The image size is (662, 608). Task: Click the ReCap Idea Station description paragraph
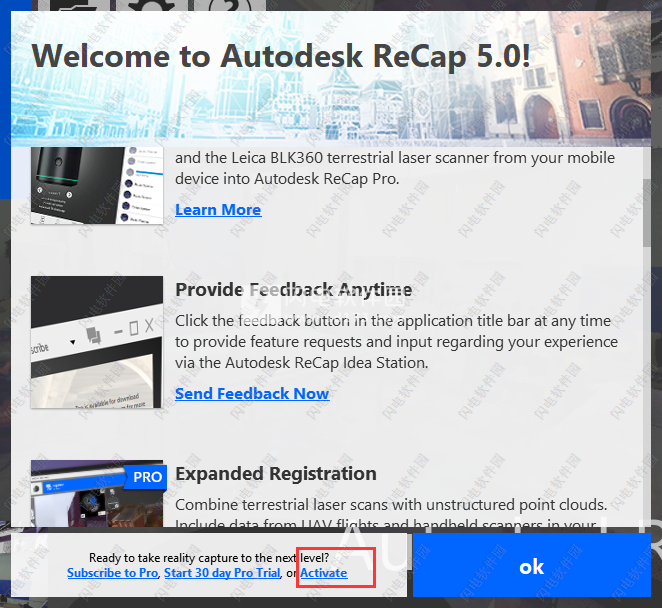point(396,342)
